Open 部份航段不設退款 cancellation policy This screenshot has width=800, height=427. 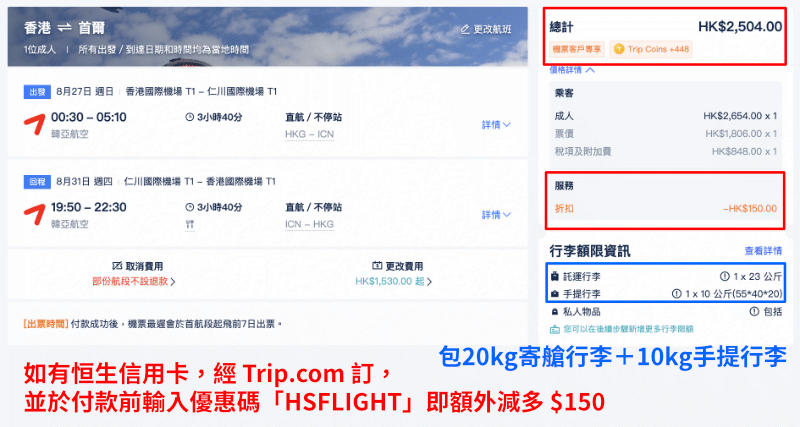pos(134,281)
